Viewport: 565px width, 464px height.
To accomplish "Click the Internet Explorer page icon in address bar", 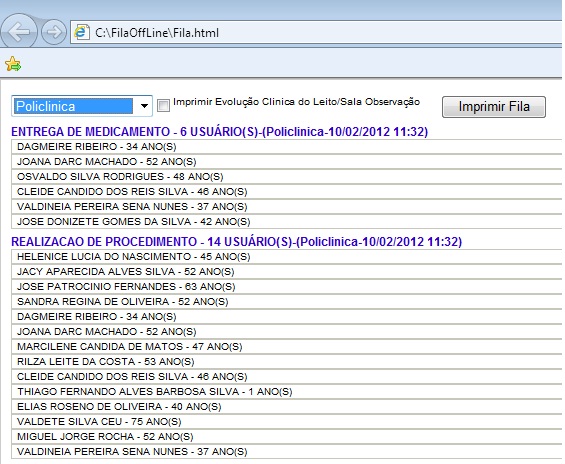I will click(x=82, y=32).
